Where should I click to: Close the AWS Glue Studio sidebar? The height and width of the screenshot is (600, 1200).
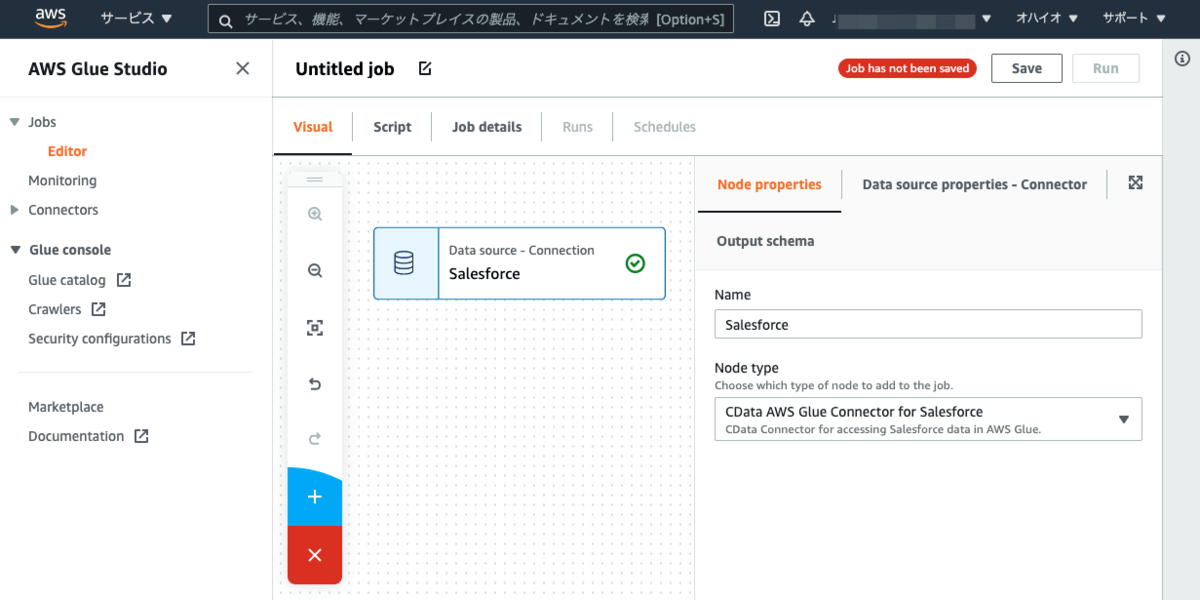coord(242,68)
